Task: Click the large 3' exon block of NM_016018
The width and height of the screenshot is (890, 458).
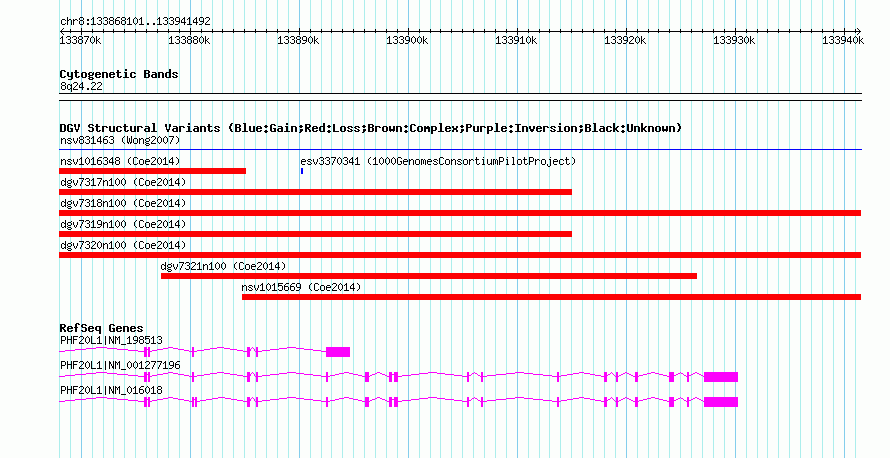Action: 721,402
